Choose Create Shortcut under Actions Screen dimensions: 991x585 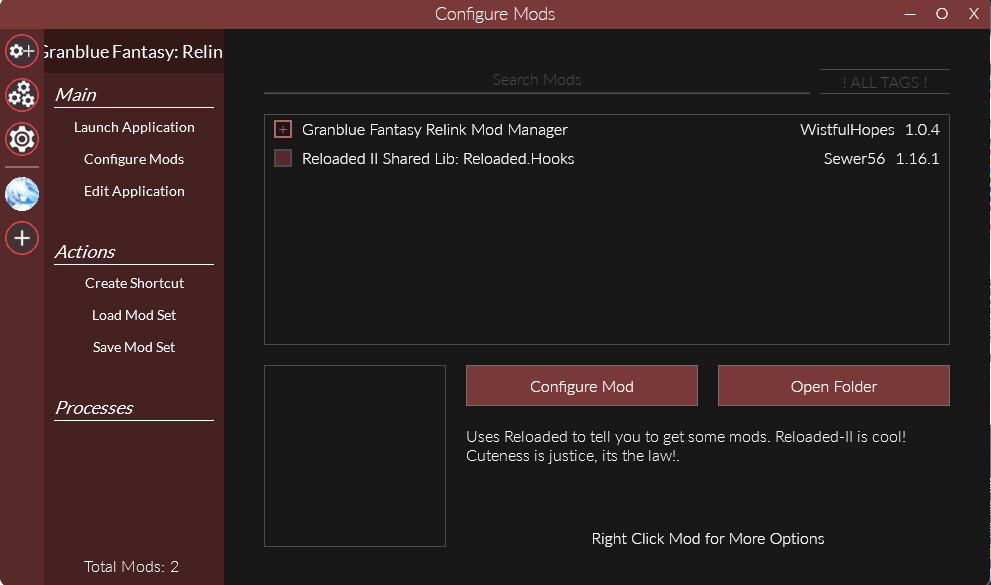(134, 283)
